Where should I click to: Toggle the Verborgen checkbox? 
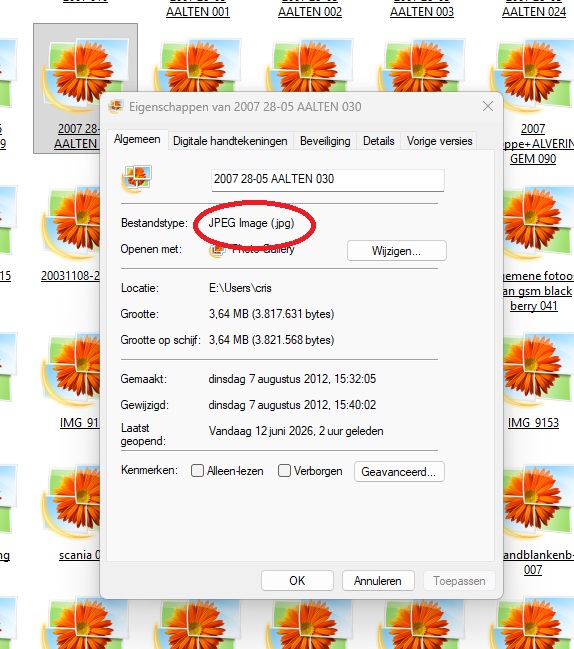[284, 471]
